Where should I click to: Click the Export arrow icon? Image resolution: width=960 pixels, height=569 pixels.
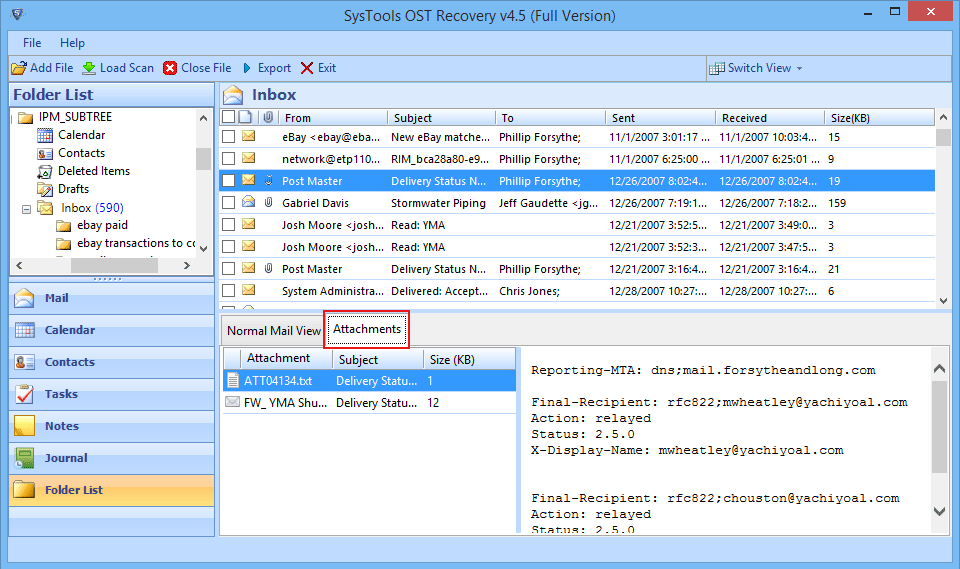pos(247,68)
